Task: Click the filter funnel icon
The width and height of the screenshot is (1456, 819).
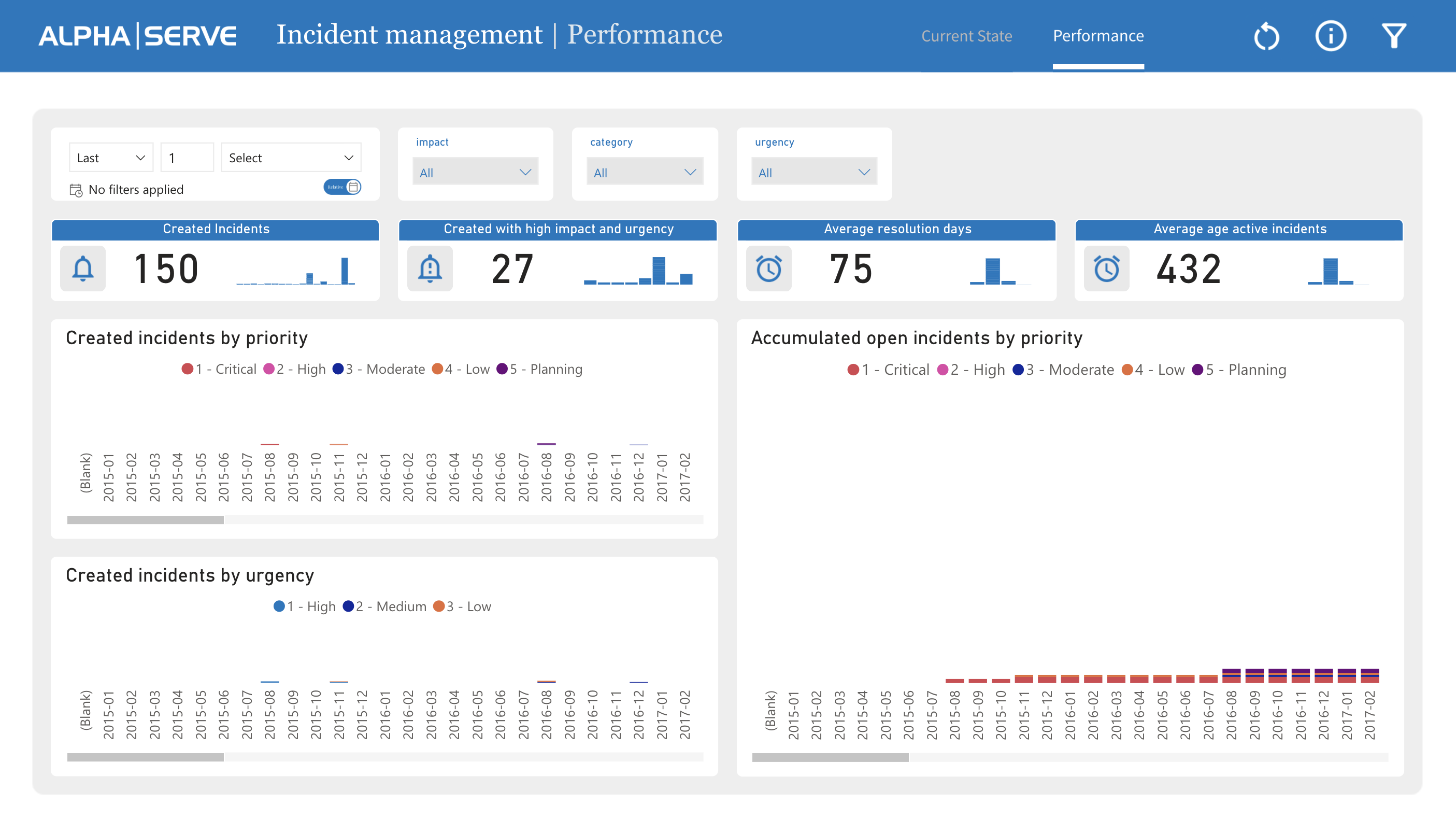Action: [1394, 36]
